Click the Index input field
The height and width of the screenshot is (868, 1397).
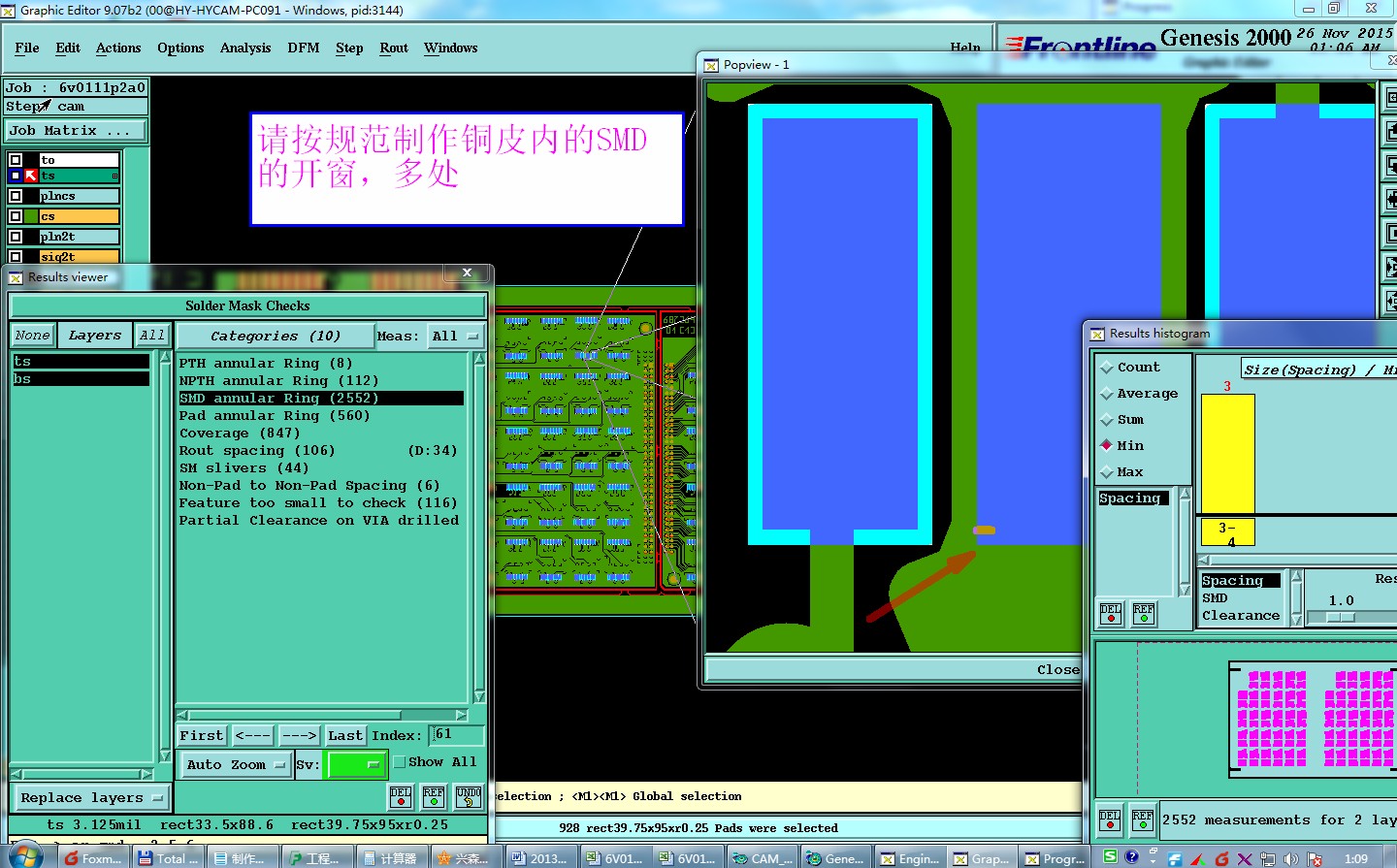(456, 735)
